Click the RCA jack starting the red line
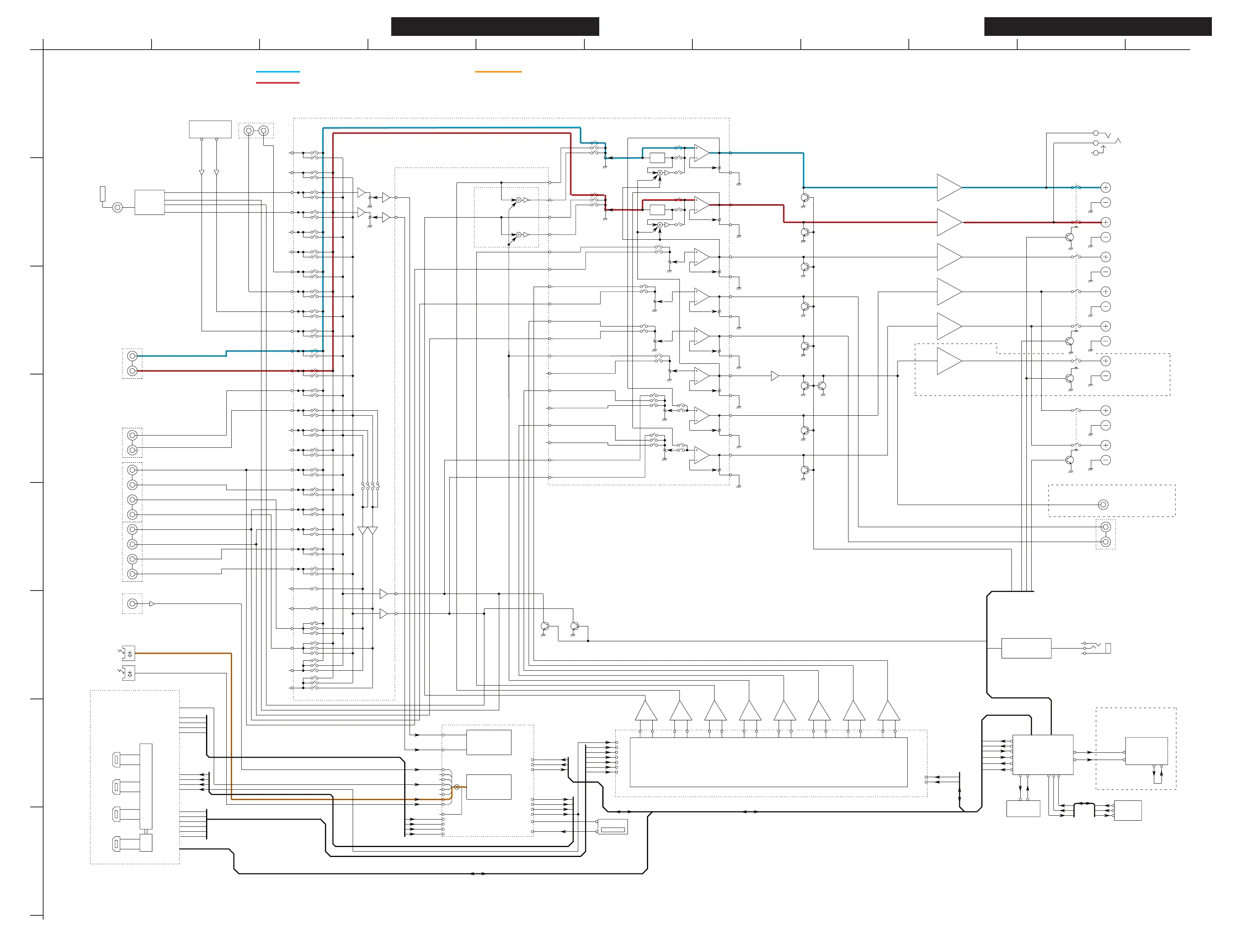Image resolution: width=1255 pixels, height=952 pixels. coord(132,371)
